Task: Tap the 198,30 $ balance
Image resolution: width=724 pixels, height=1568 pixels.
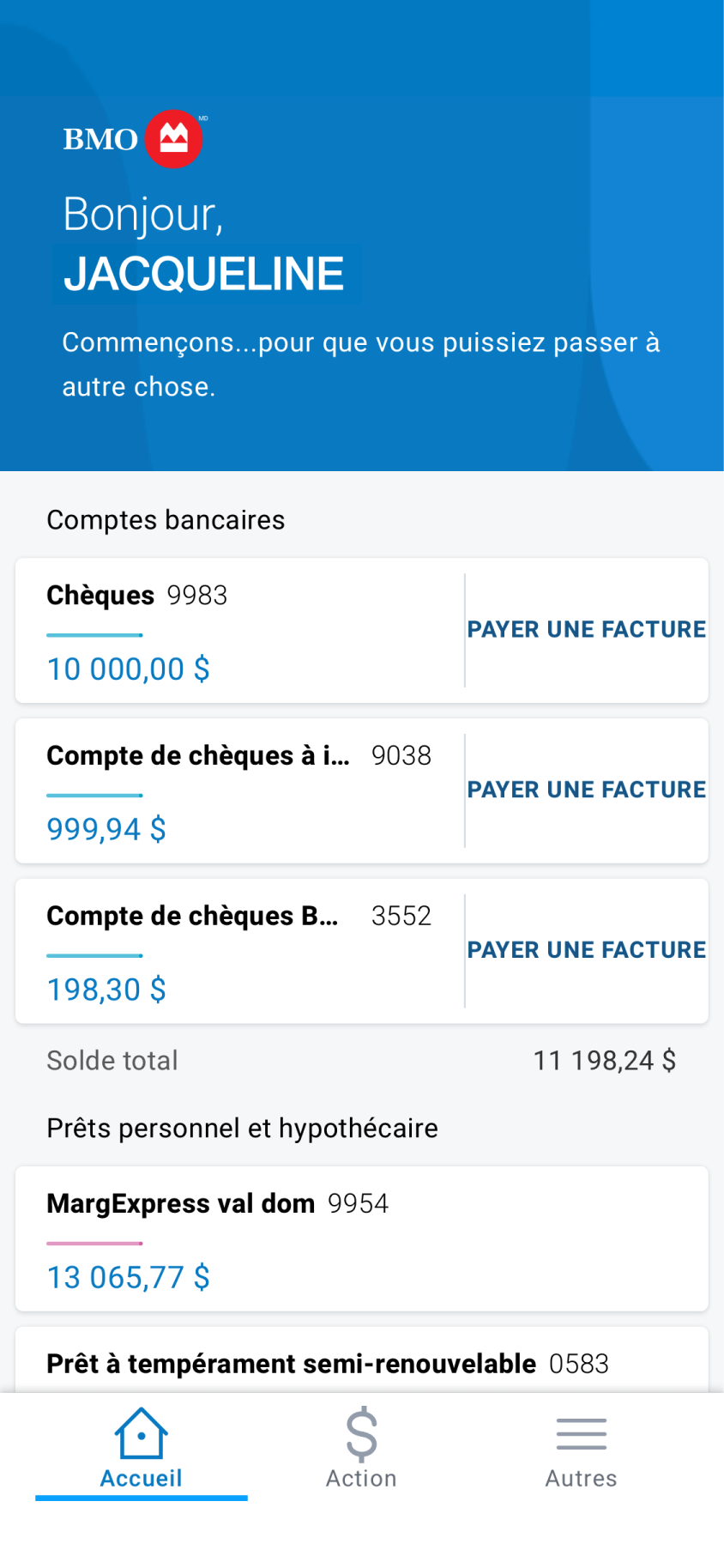Action: [106, 990]
